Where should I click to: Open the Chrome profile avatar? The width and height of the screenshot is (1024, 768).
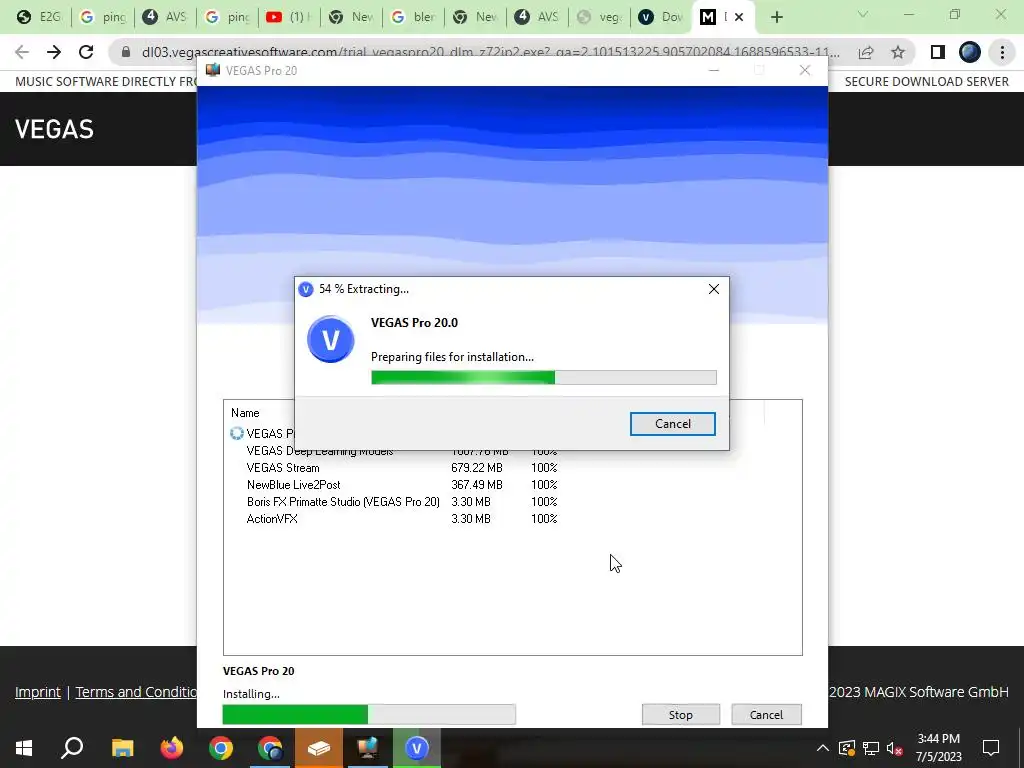[970, 52]
